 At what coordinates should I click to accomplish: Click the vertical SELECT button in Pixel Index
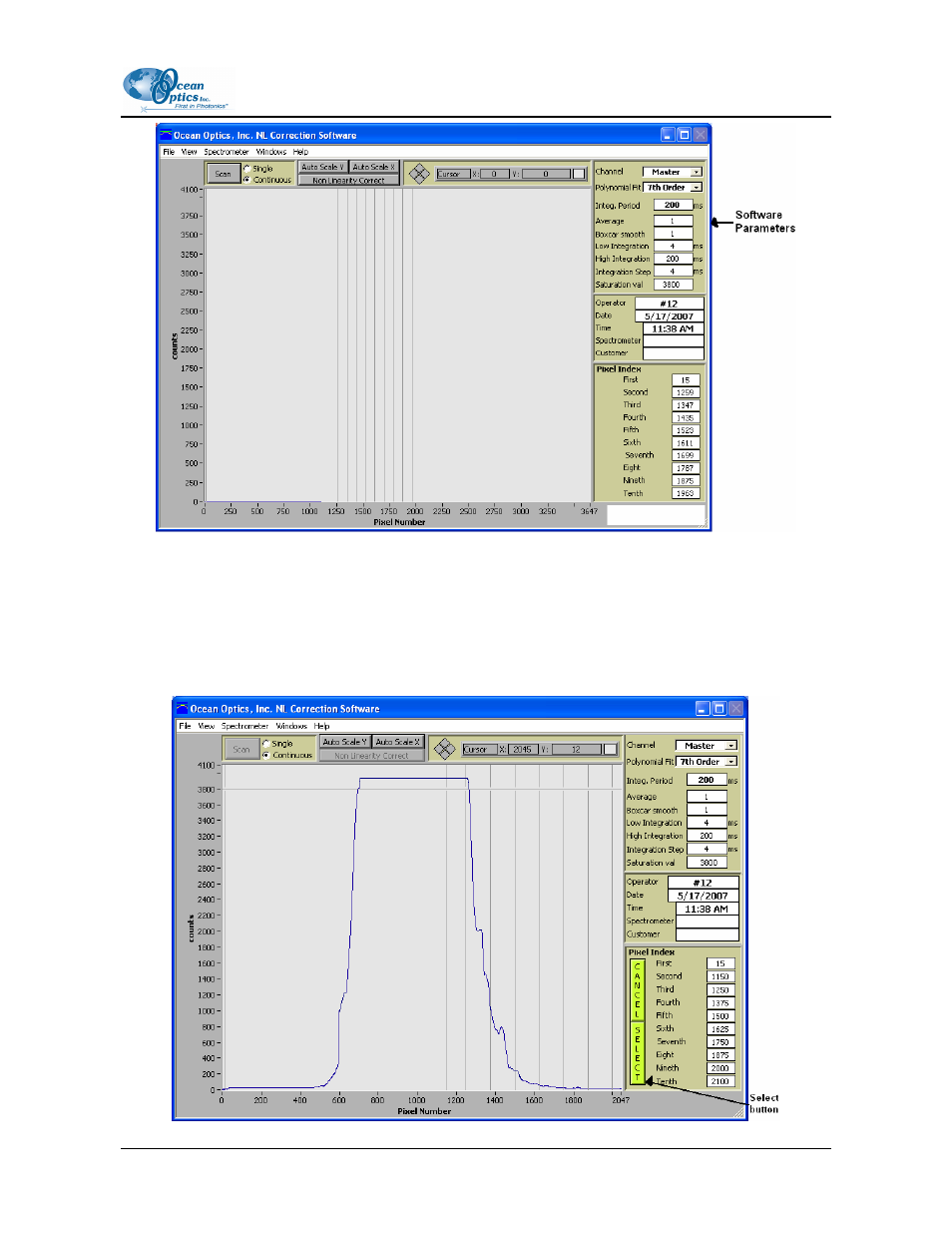point(637,1052)
